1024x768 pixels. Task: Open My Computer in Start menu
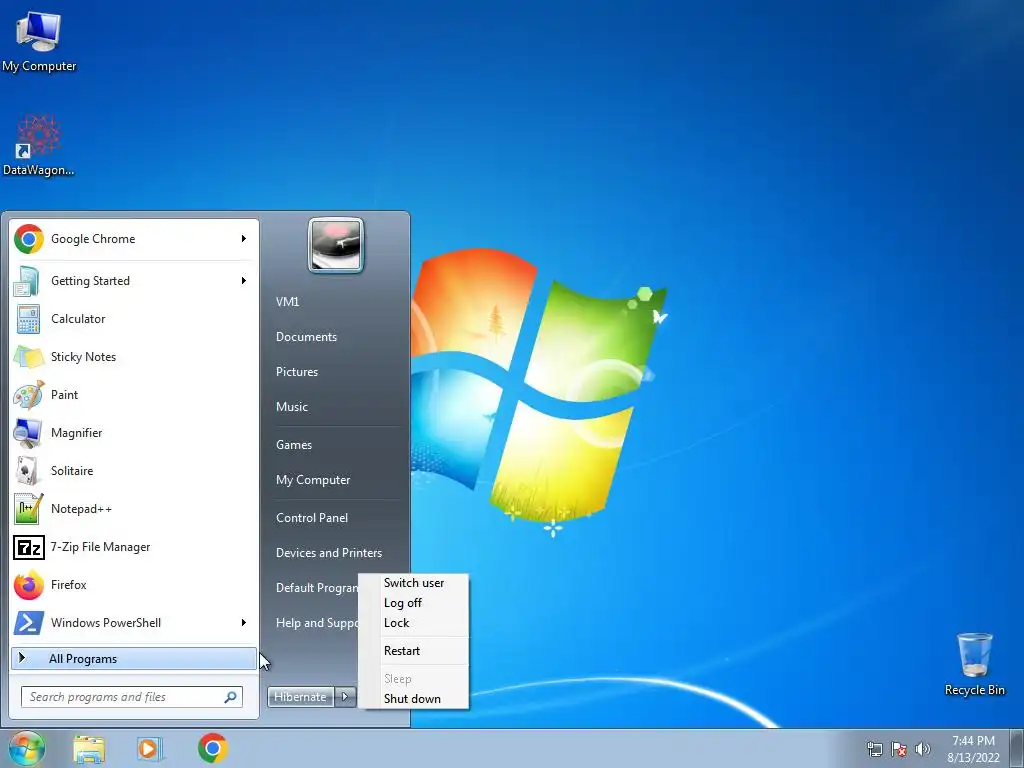[x=313, y=480]
